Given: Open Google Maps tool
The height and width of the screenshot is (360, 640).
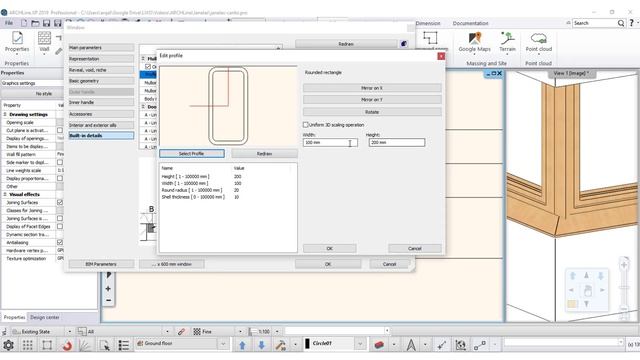Looking at the screenshot, I should 474,38.
